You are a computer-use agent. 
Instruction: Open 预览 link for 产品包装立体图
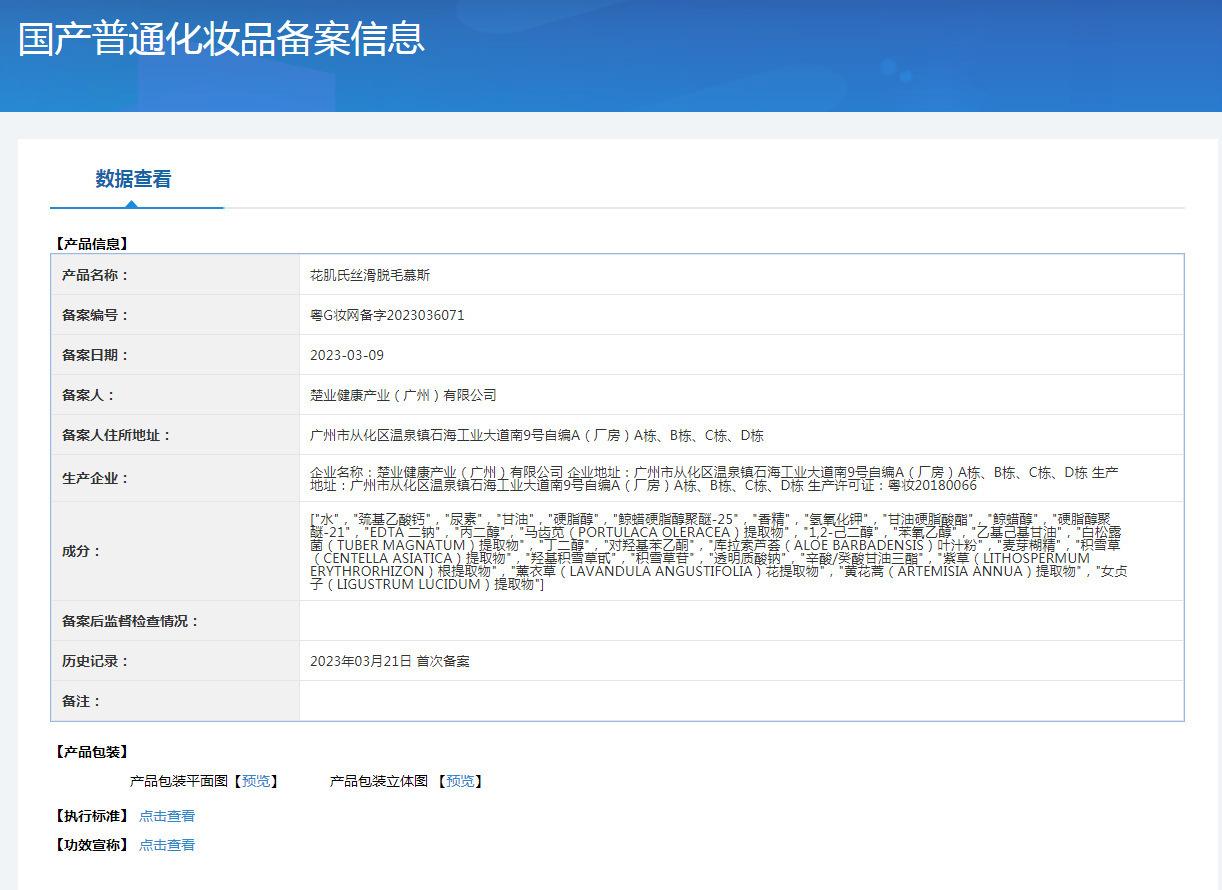pos(460,781)
